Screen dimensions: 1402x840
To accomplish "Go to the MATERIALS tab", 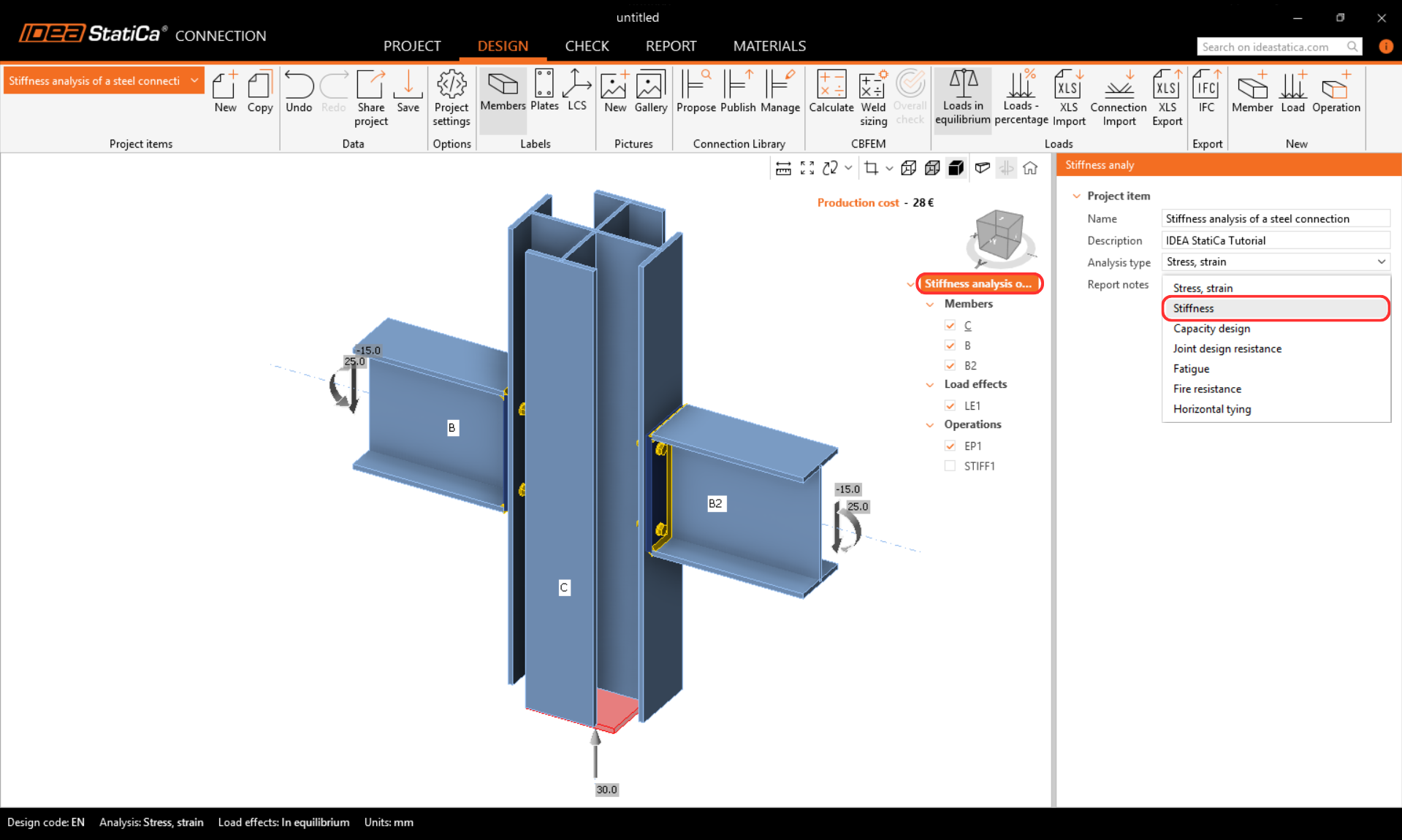I will click(769, 46).
